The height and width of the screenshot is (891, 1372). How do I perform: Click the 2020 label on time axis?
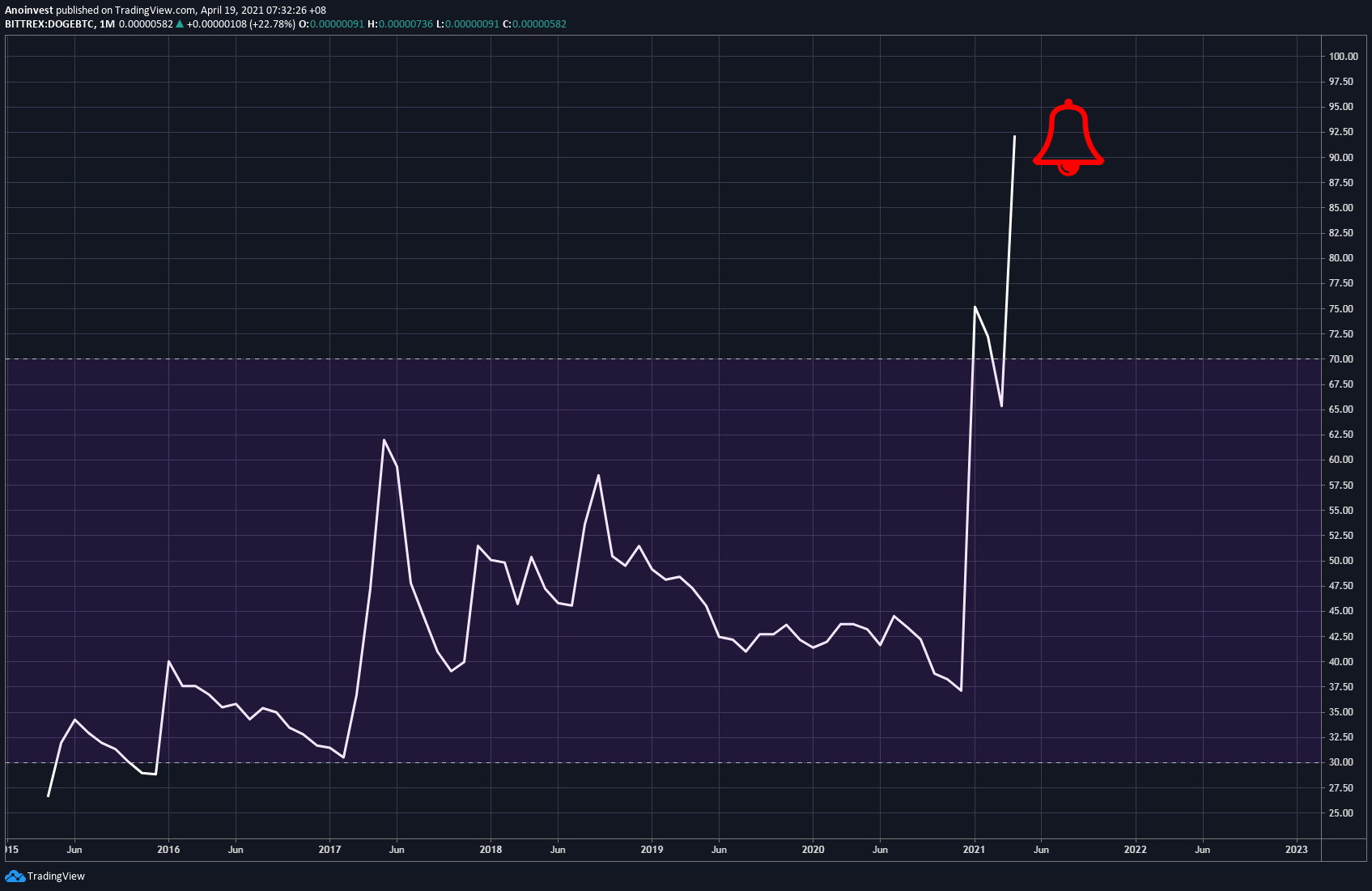pyautogui.click(x=813, y=850)
